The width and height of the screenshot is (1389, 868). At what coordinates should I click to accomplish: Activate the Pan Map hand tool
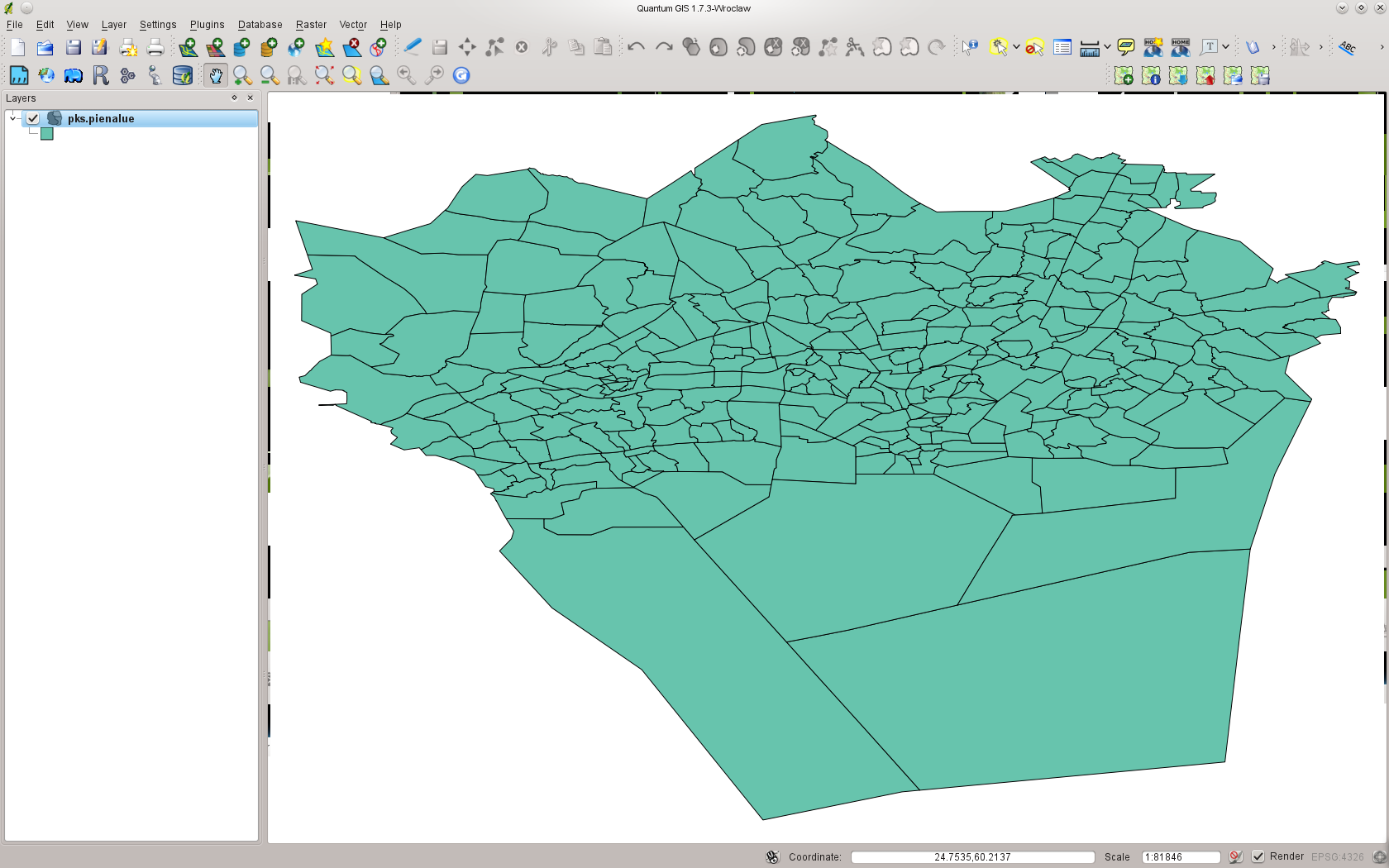pyautogui.click(x=215, y=75)
